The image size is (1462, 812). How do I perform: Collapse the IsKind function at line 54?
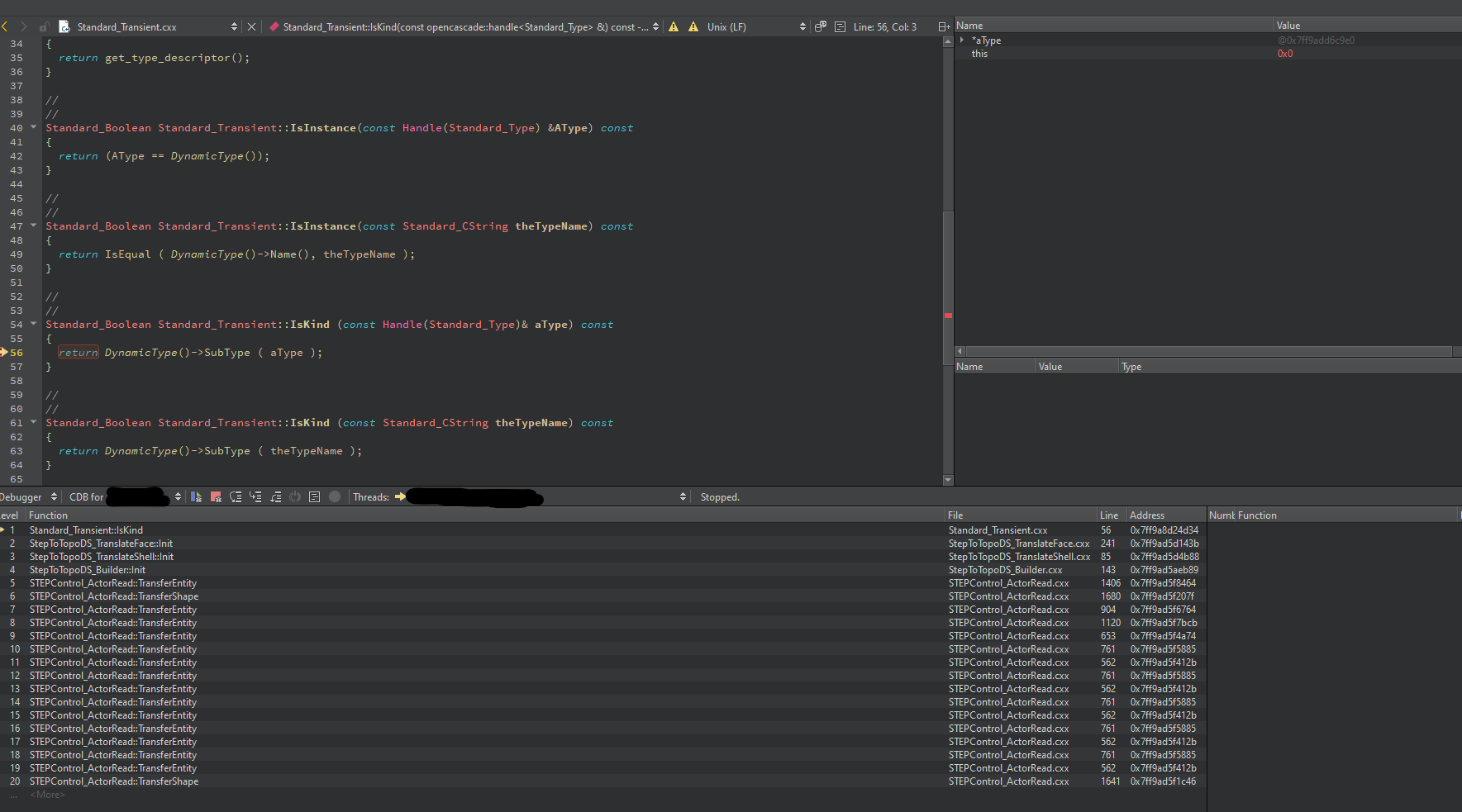tap(34, 324)
